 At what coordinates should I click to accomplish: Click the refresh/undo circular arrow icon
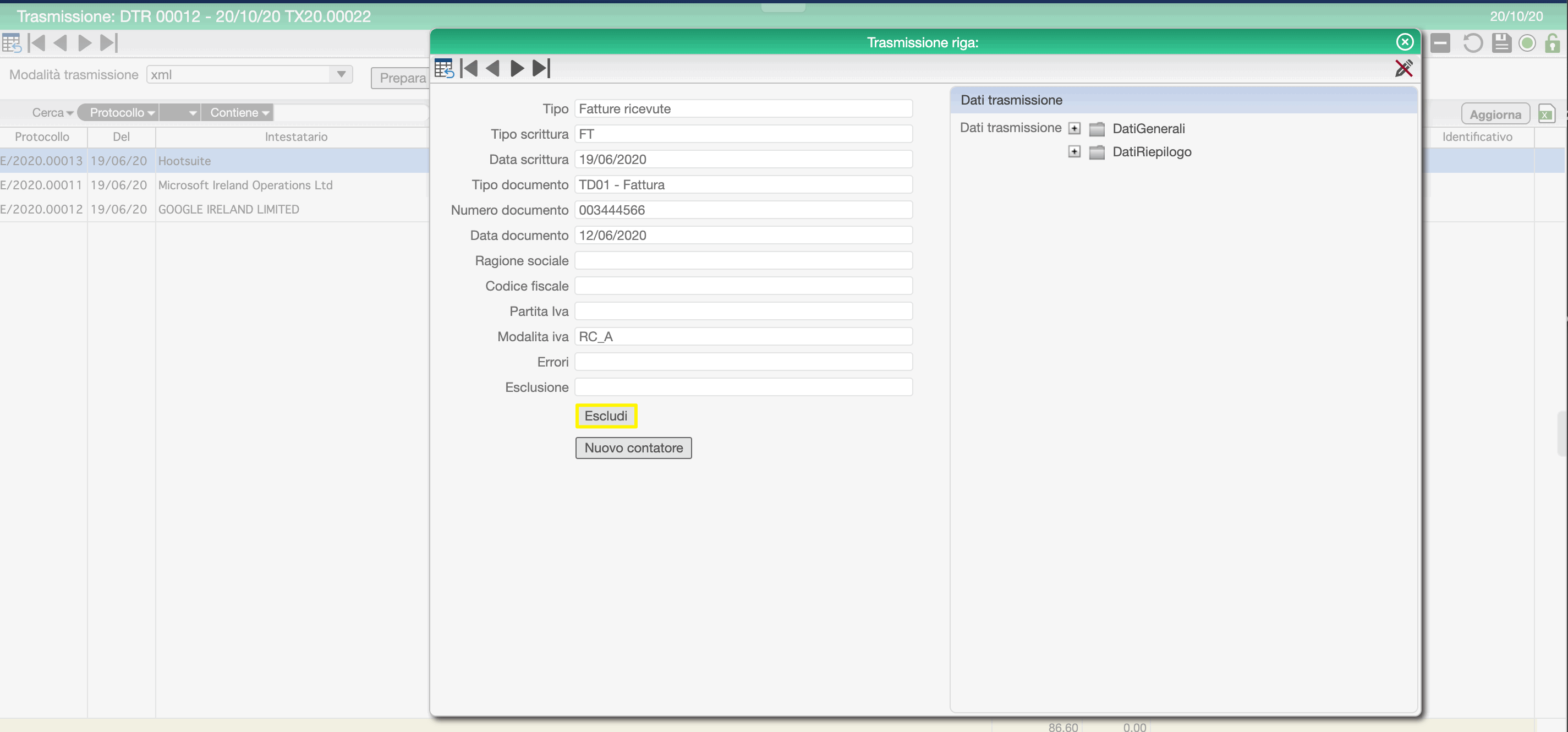(x=1472, y=42)
